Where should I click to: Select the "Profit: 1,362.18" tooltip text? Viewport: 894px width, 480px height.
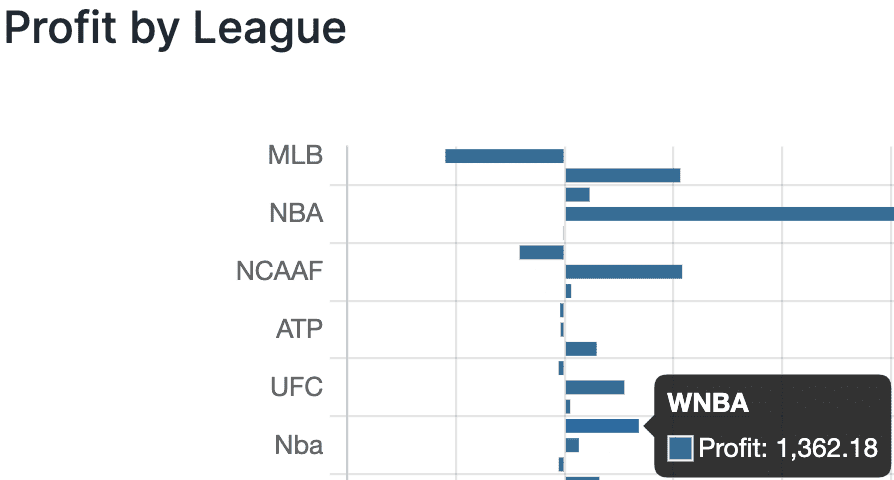[x=788, y=448]
